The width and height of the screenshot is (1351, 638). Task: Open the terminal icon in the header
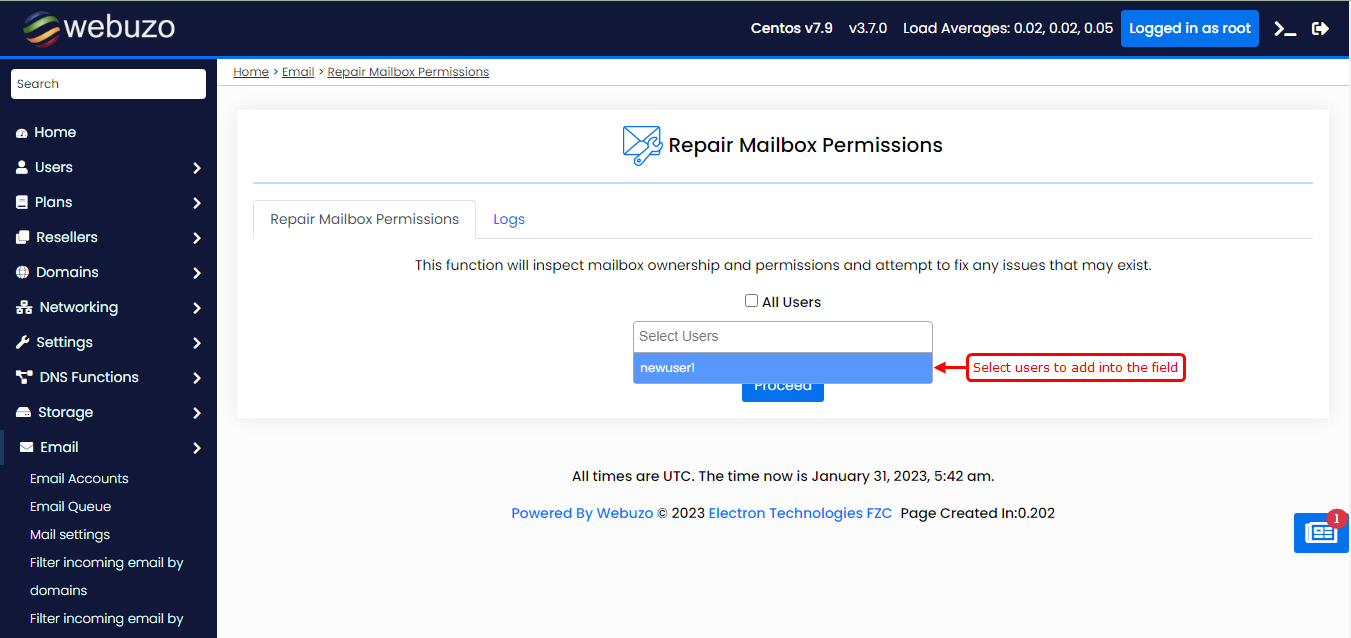coord(1284,28)
